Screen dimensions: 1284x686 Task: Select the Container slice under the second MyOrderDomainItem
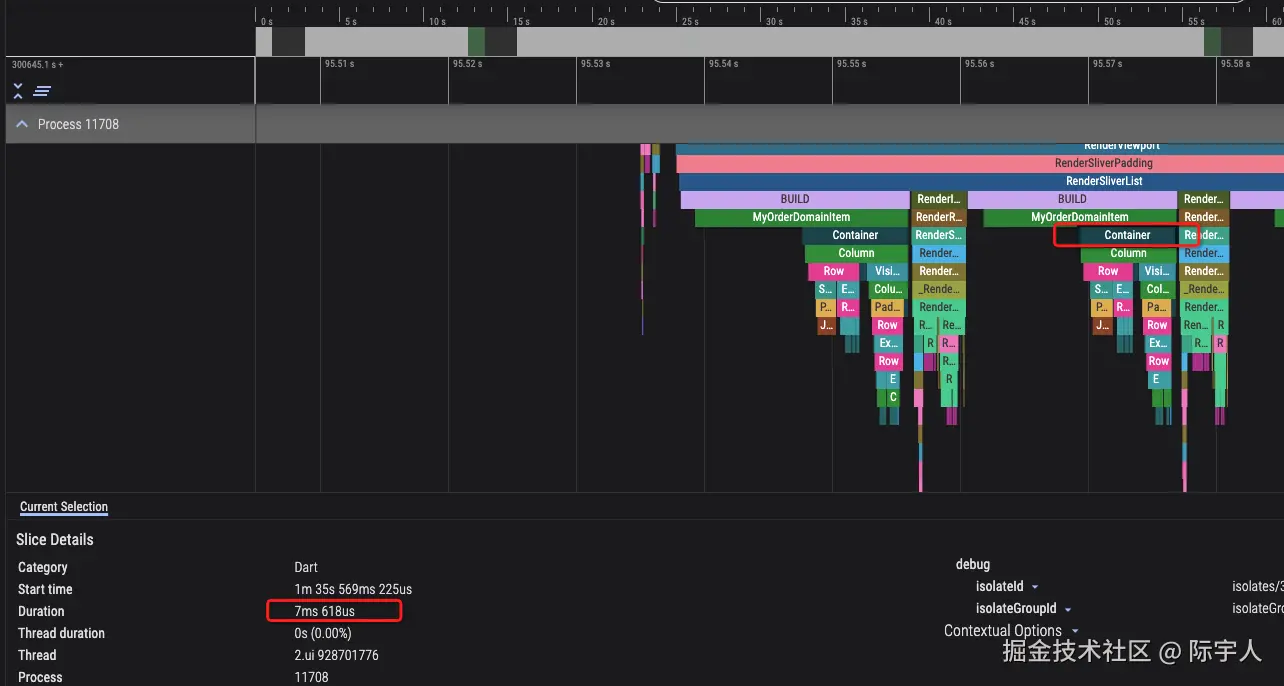(x=1128, y=235)
